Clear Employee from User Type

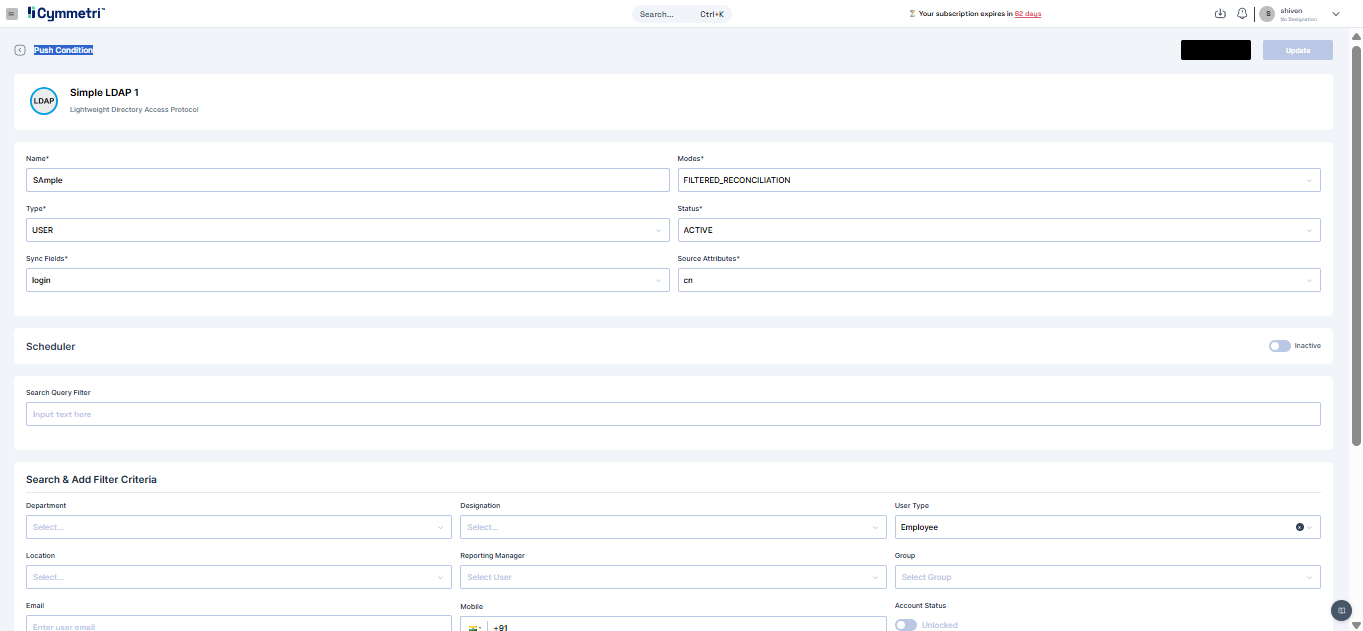(x=1299, y=527)
